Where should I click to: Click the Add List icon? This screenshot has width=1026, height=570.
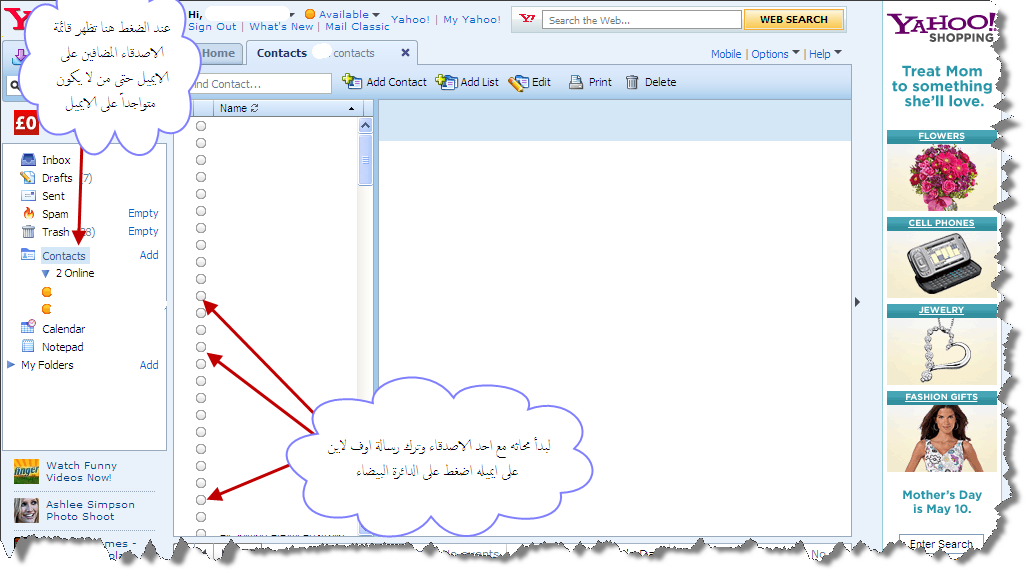(x=446, y=82)
